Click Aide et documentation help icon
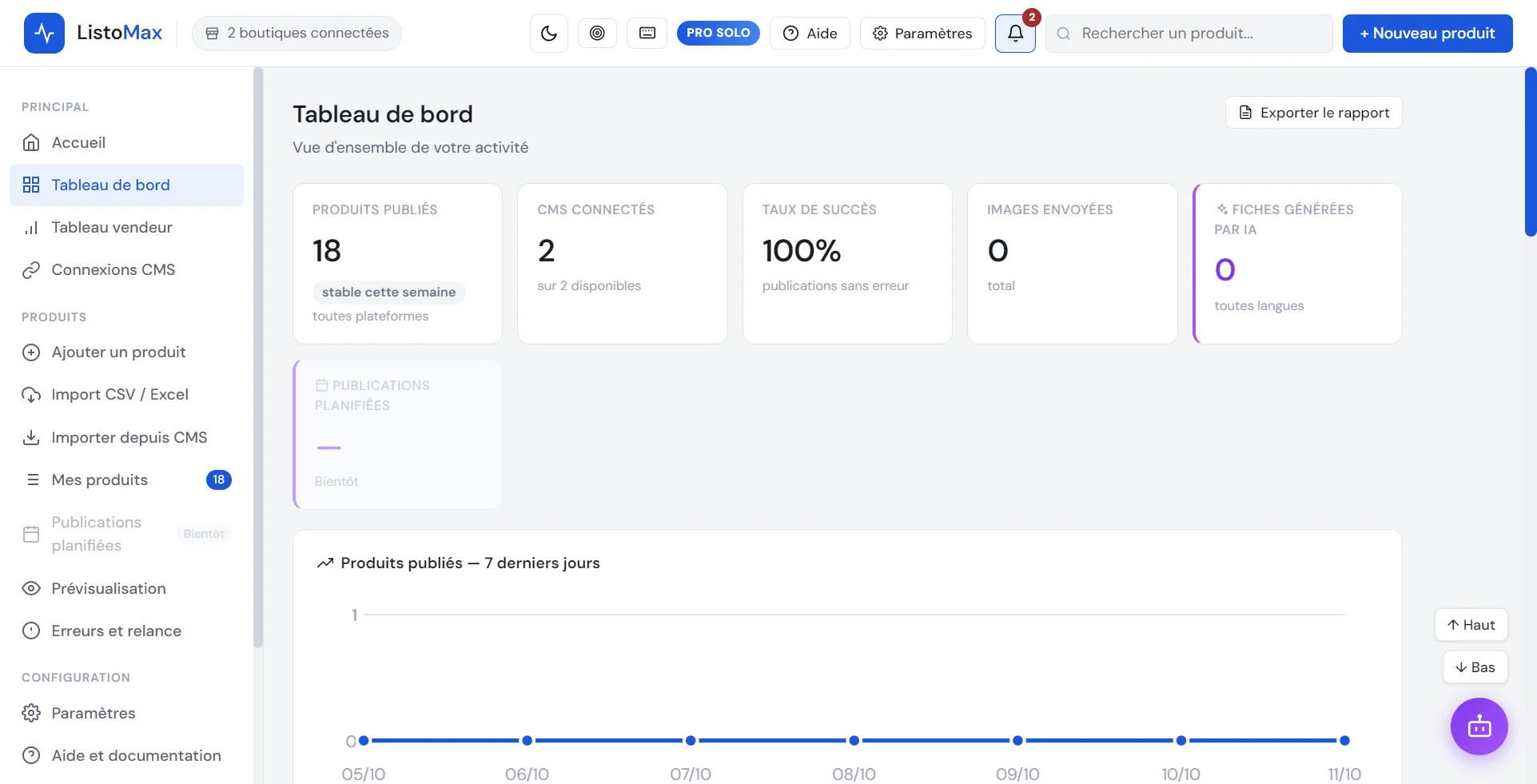 click(31, 755)
